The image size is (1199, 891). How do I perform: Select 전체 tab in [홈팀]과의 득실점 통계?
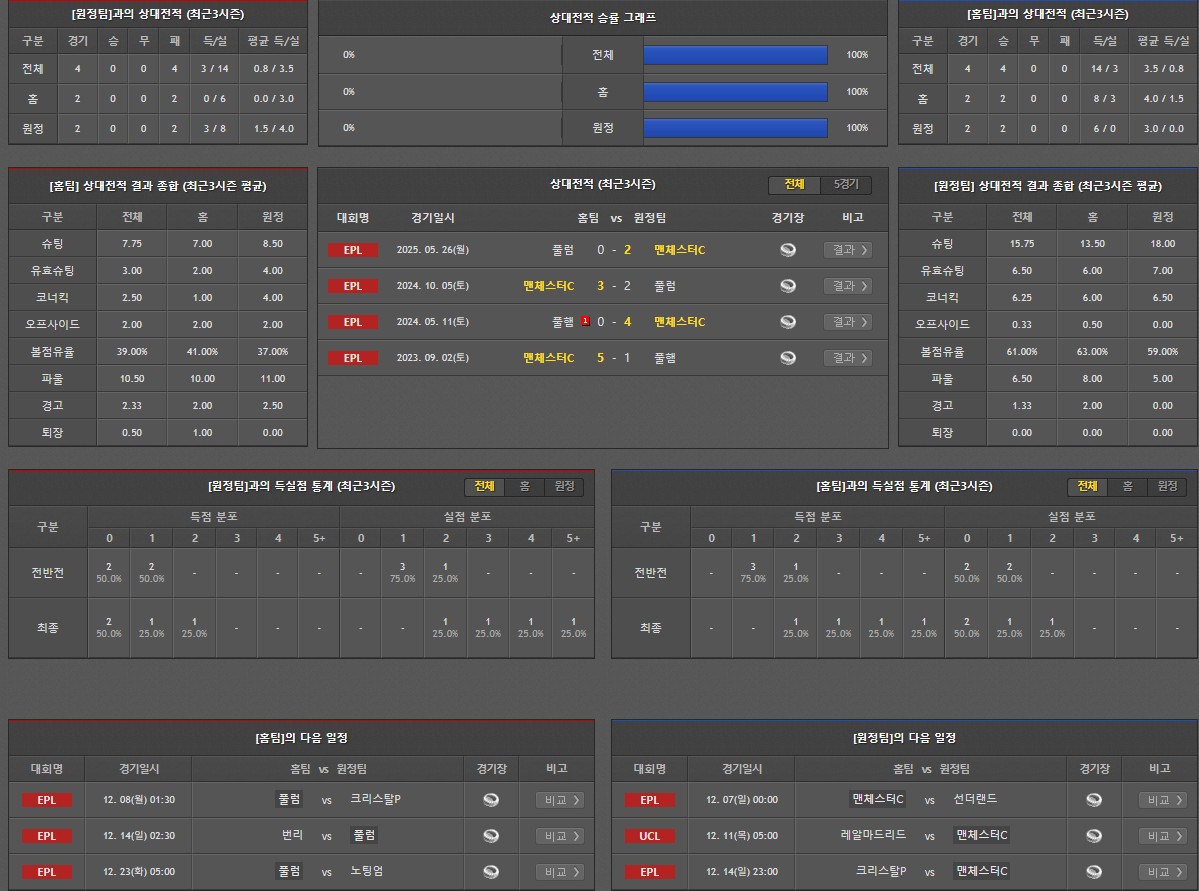pos(1087,486)
